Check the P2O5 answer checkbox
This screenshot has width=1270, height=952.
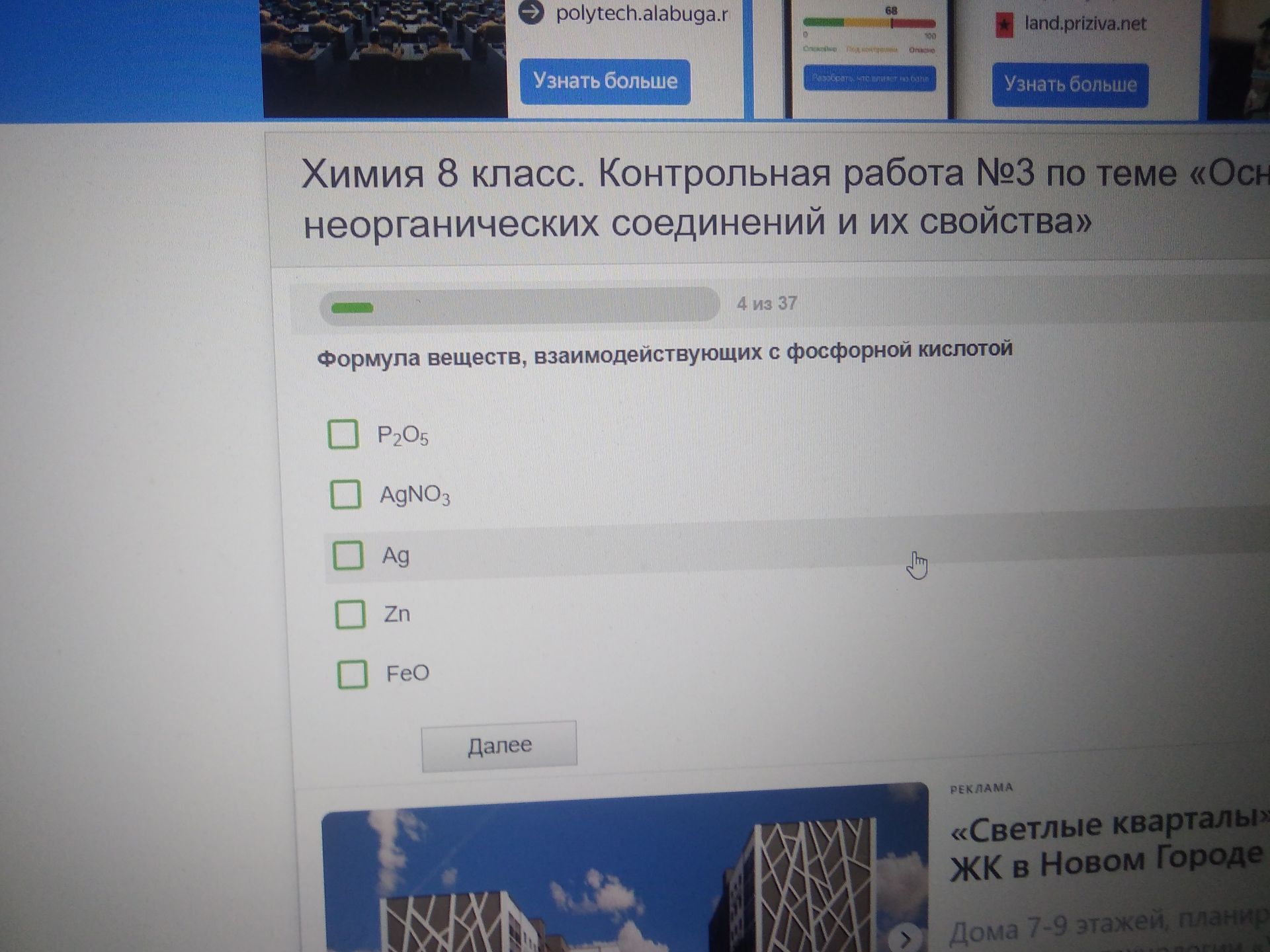click(x=343, y=434)
